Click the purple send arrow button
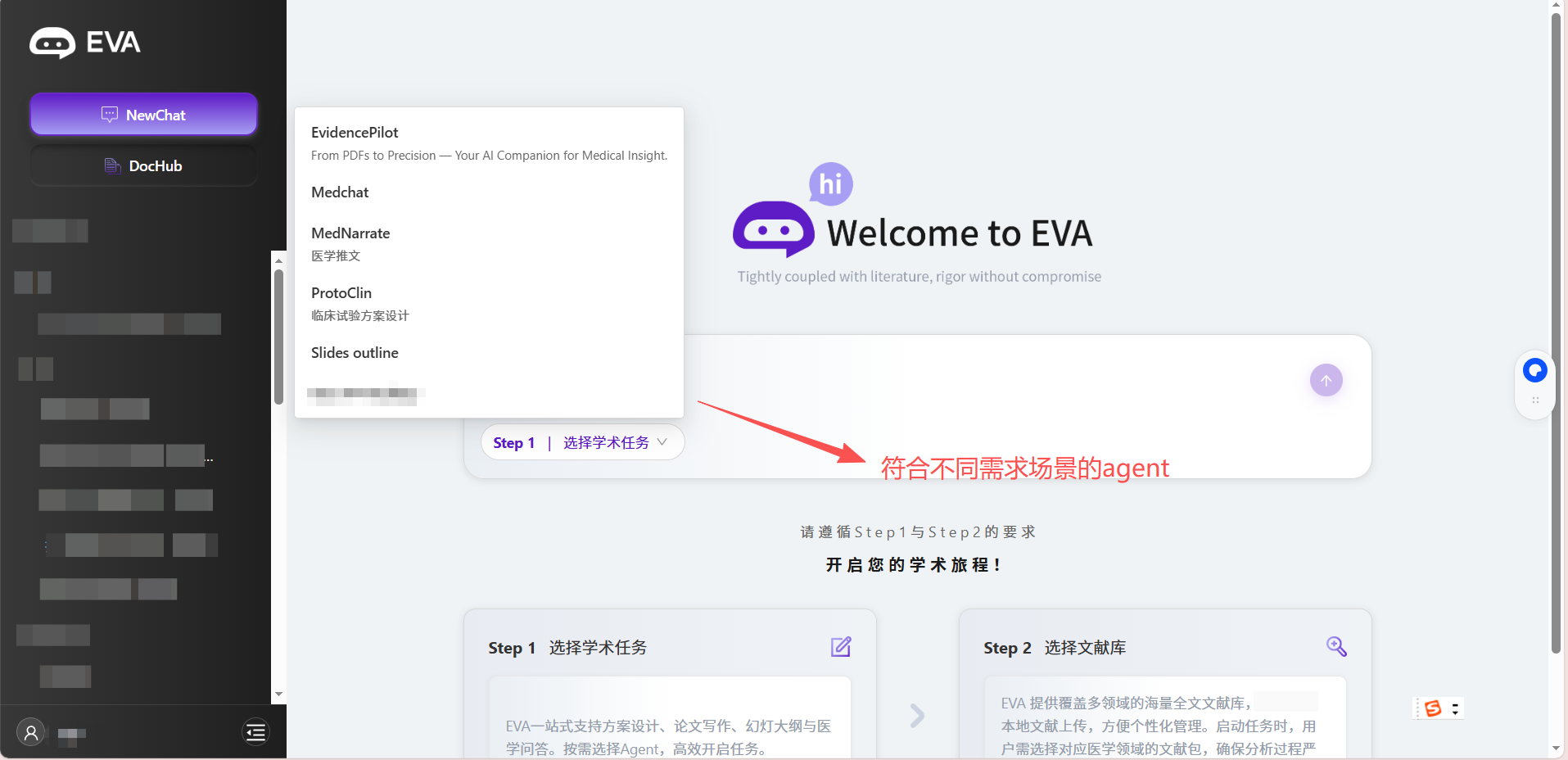Viewport: 1568px width, 760px height. [x=1326, y=380]
